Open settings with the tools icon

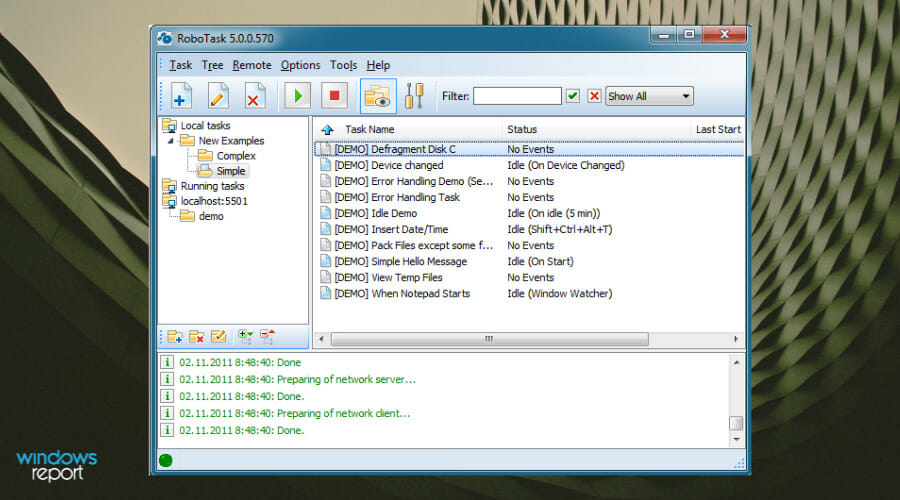(x=414, y=96)
